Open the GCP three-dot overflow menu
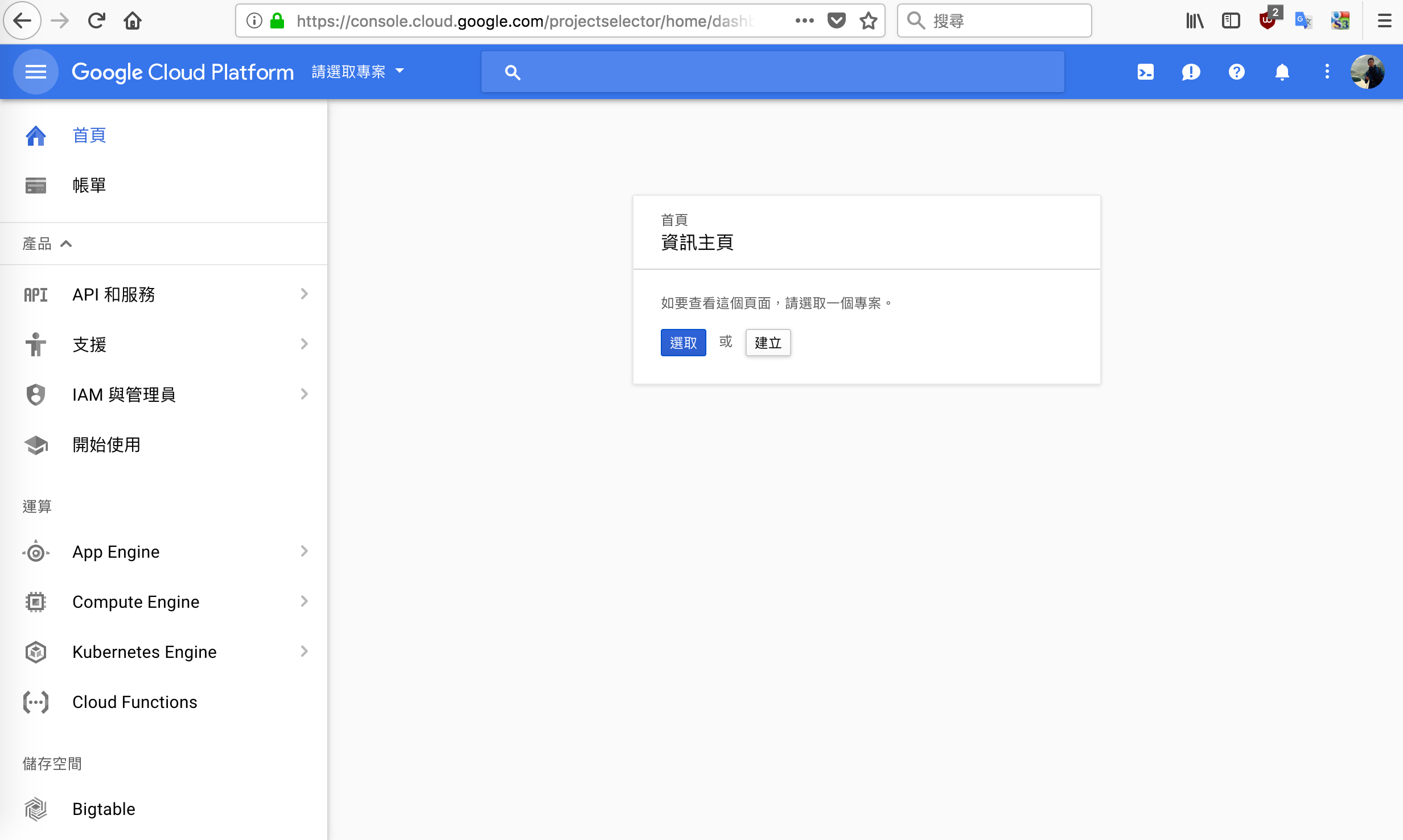The height and width of the screenshot is (840, 1403). click(x=1327, y=72)
